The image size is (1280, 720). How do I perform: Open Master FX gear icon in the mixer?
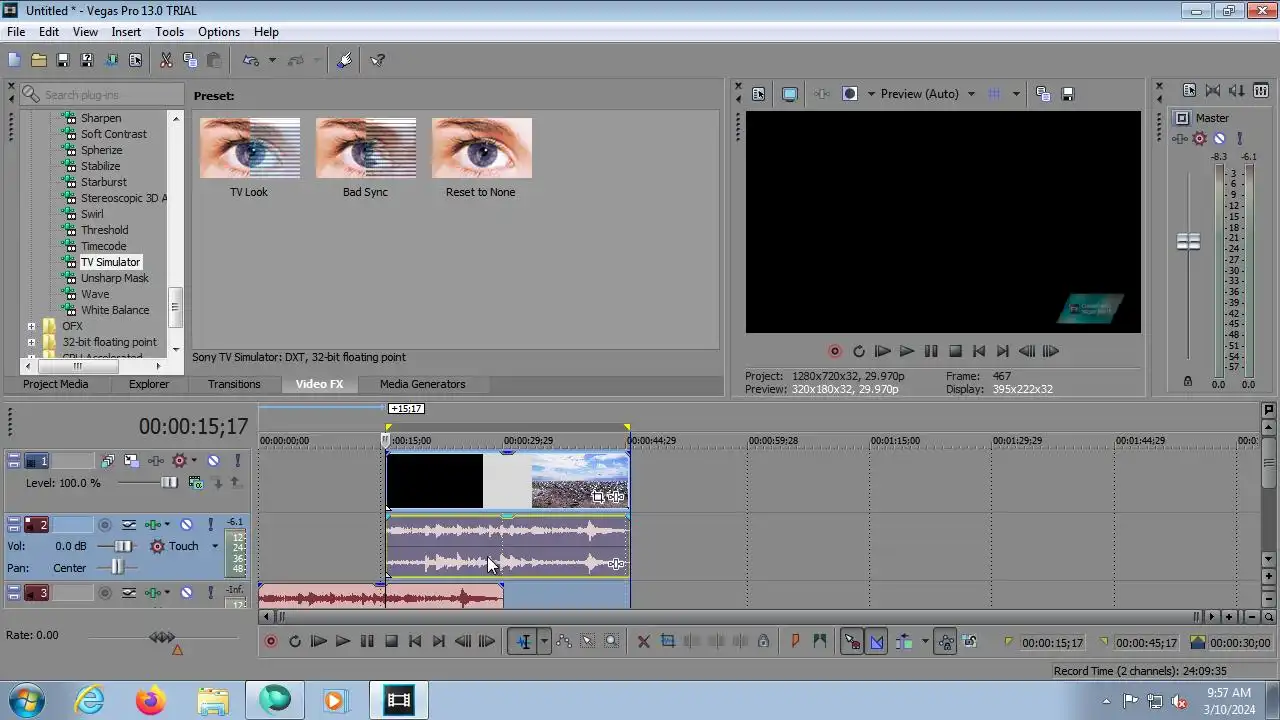[1200, 139]
